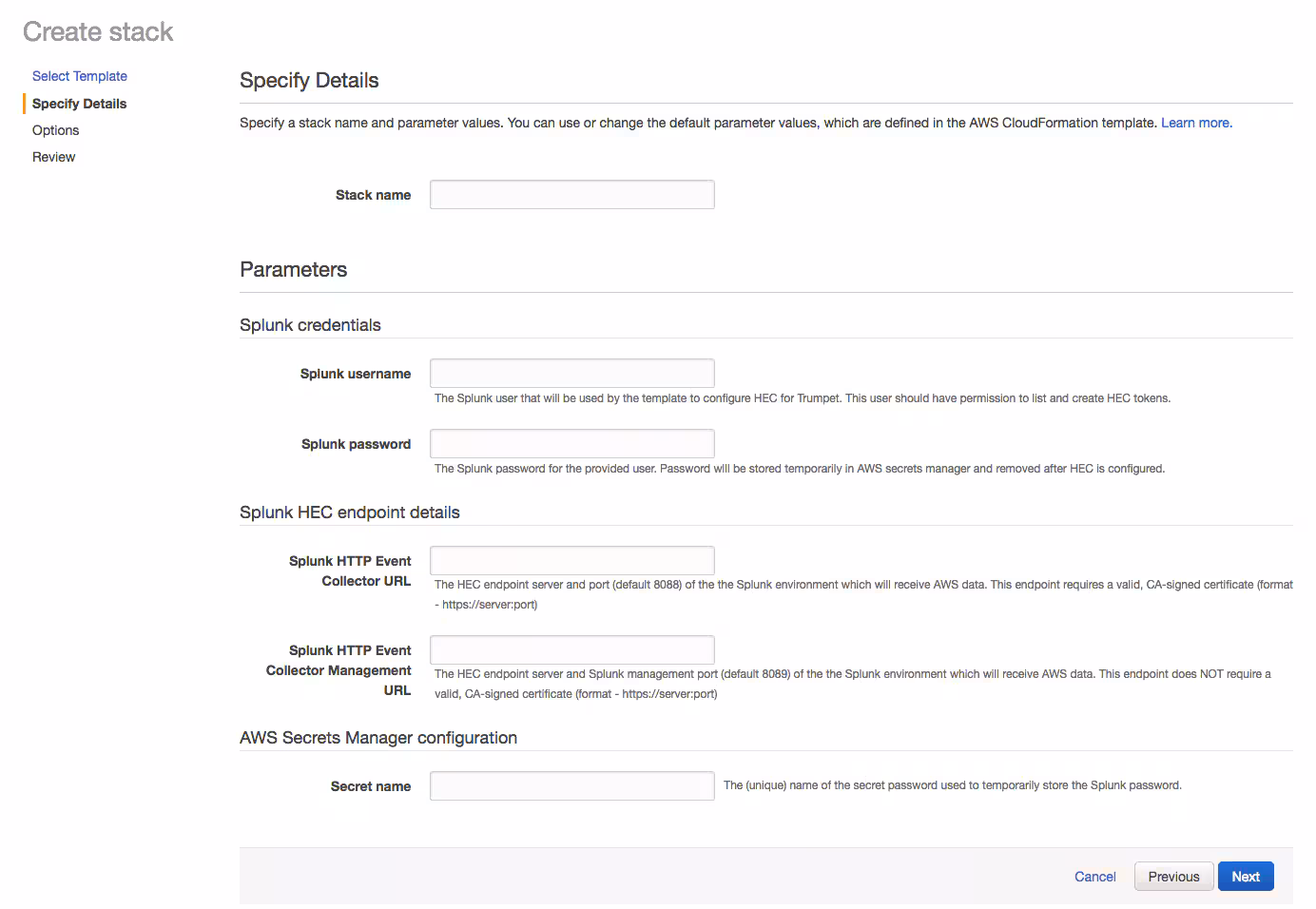Click the Collector Management URL input
The width and height of the screenshot is (1316, 909).
pos(571,650)
